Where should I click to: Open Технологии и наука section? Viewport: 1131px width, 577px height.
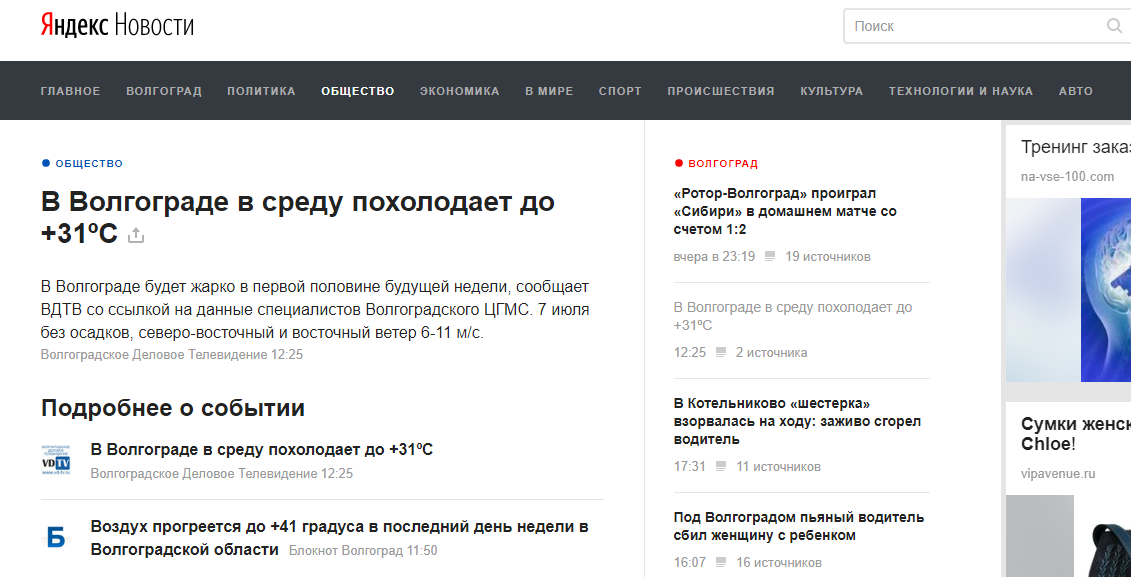pyautogui.click(x=961, y=91)
